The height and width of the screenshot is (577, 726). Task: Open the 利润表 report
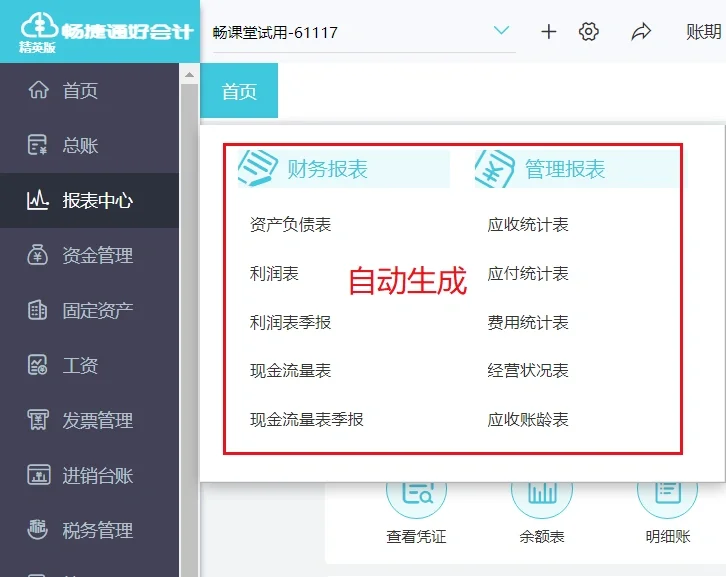tap(274, 273)
